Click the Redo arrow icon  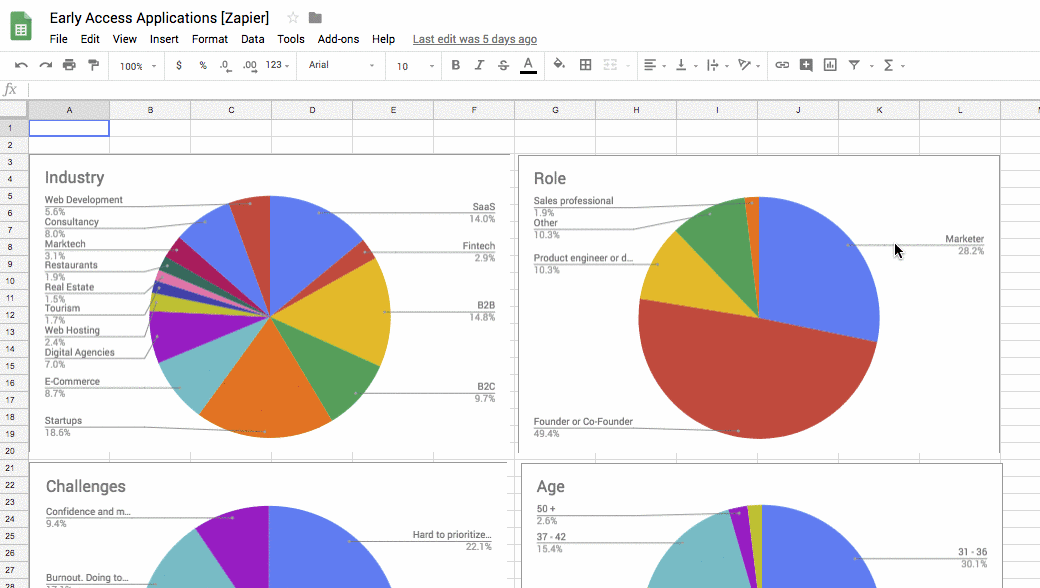click(x=45, y=65)
